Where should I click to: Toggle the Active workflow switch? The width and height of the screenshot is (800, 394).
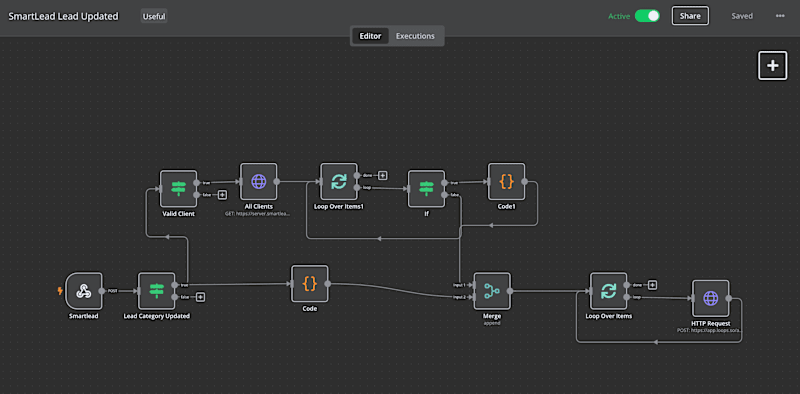[647, 16]
